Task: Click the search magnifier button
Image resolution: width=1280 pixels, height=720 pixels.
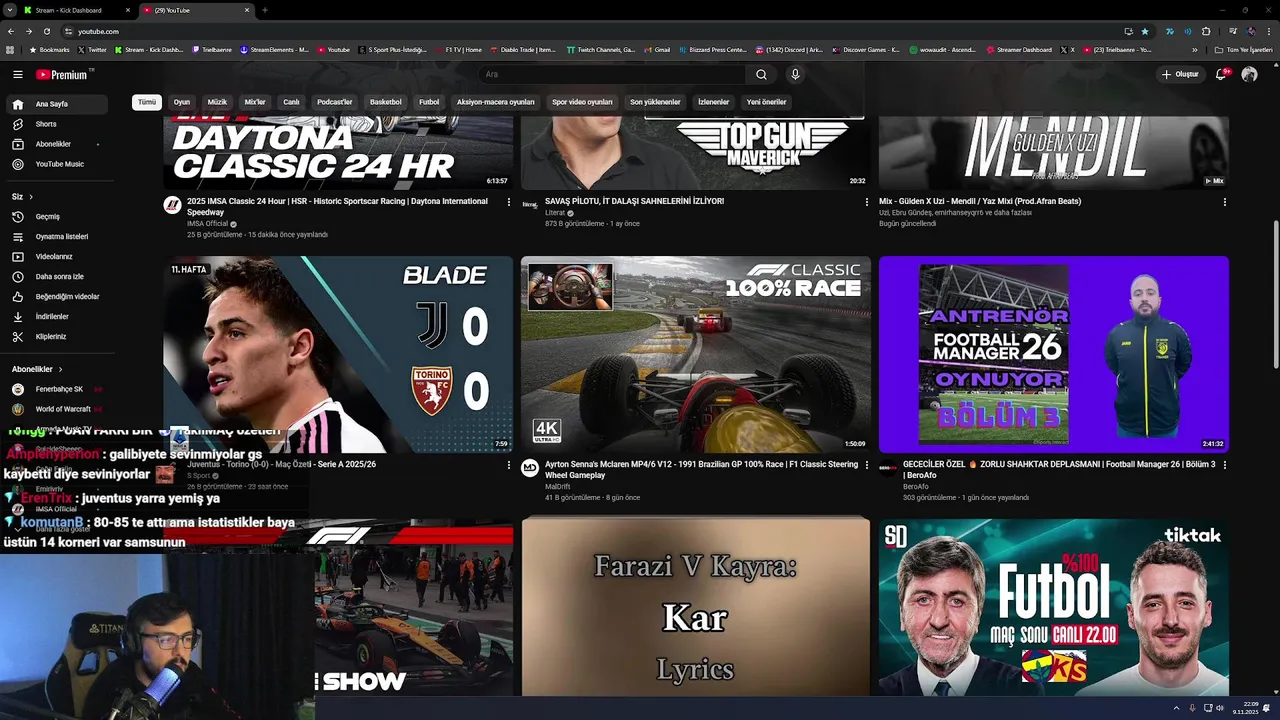Action: coord(761,74)
